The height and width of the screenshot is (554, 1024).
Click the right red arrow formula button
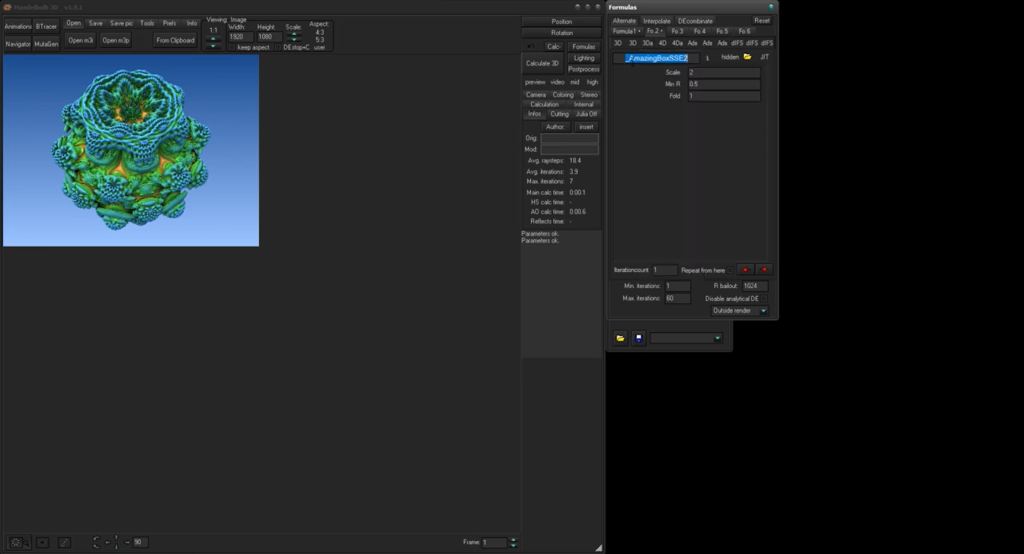click(x=764, y=270)
